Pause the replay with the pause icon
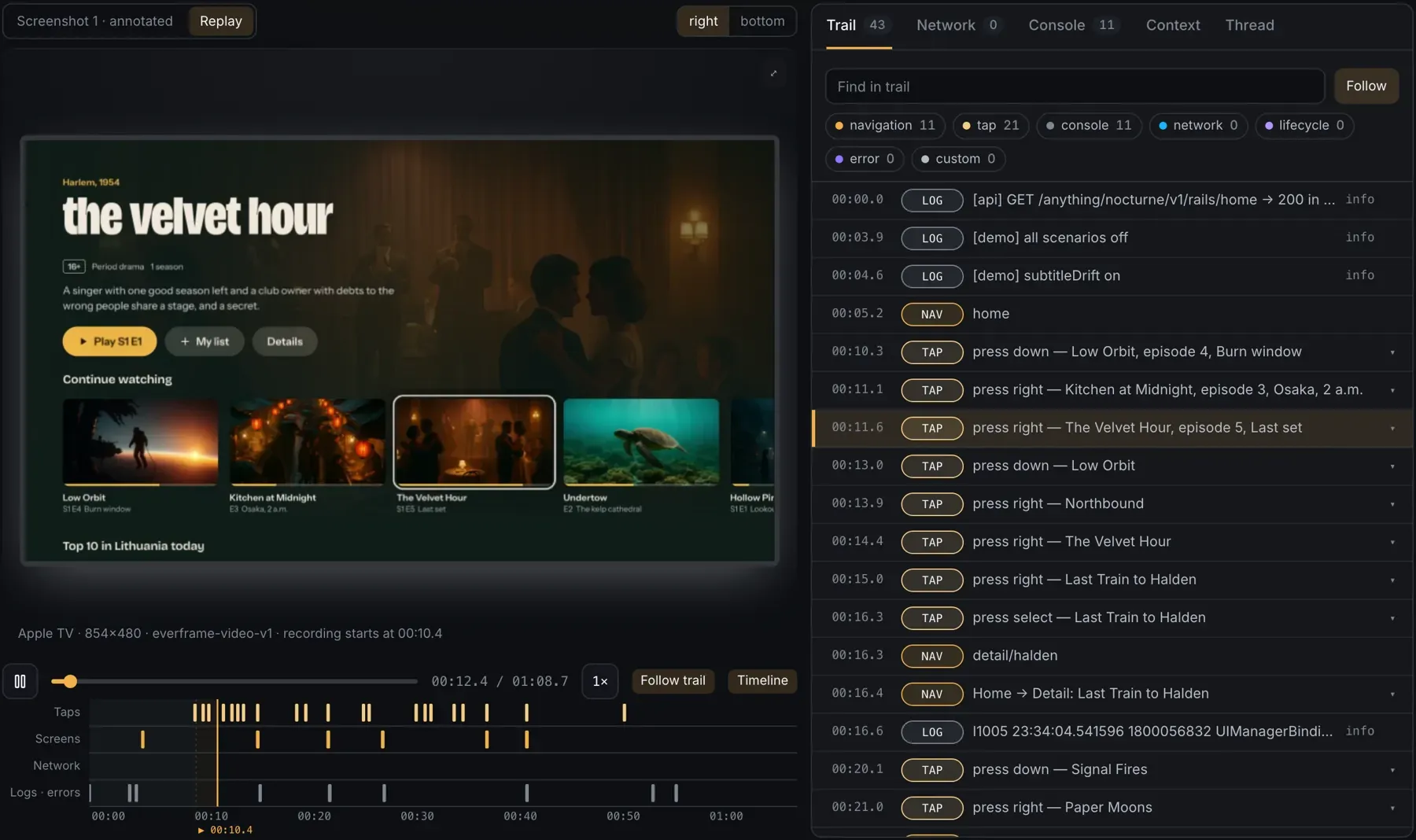 (20, 681)
